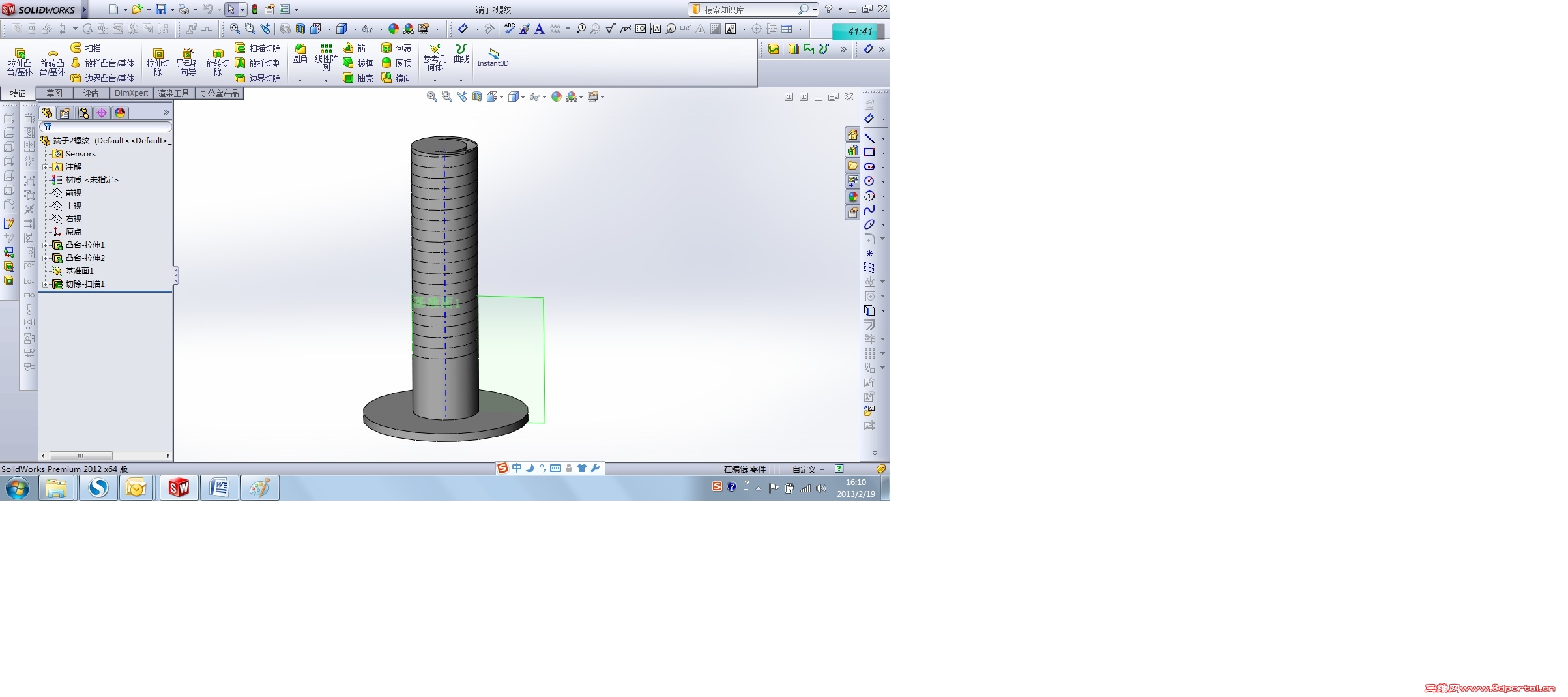Select the 筋 rib tool
This screenshot has height=697, width=1568.
point(354,48)
